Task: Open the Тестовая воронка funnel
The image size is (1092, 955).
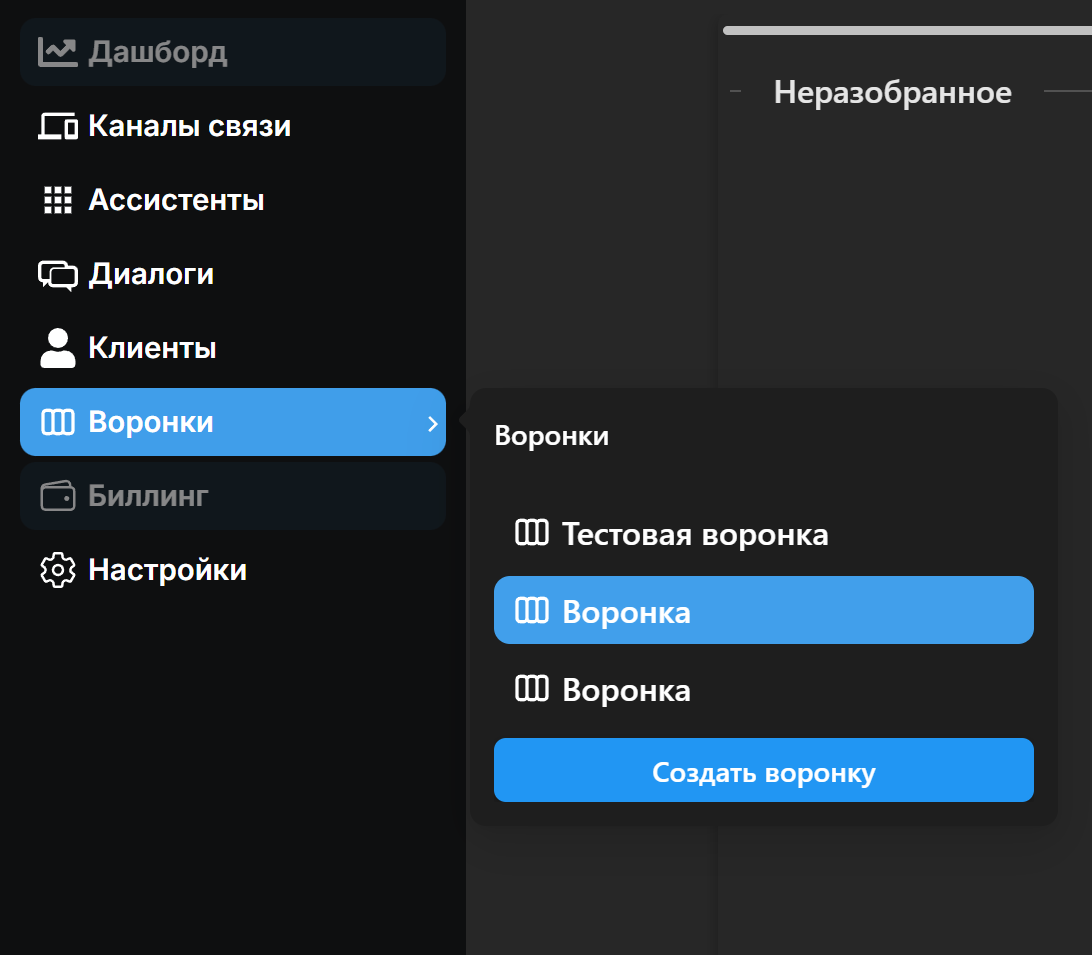Action: point(694,535)
